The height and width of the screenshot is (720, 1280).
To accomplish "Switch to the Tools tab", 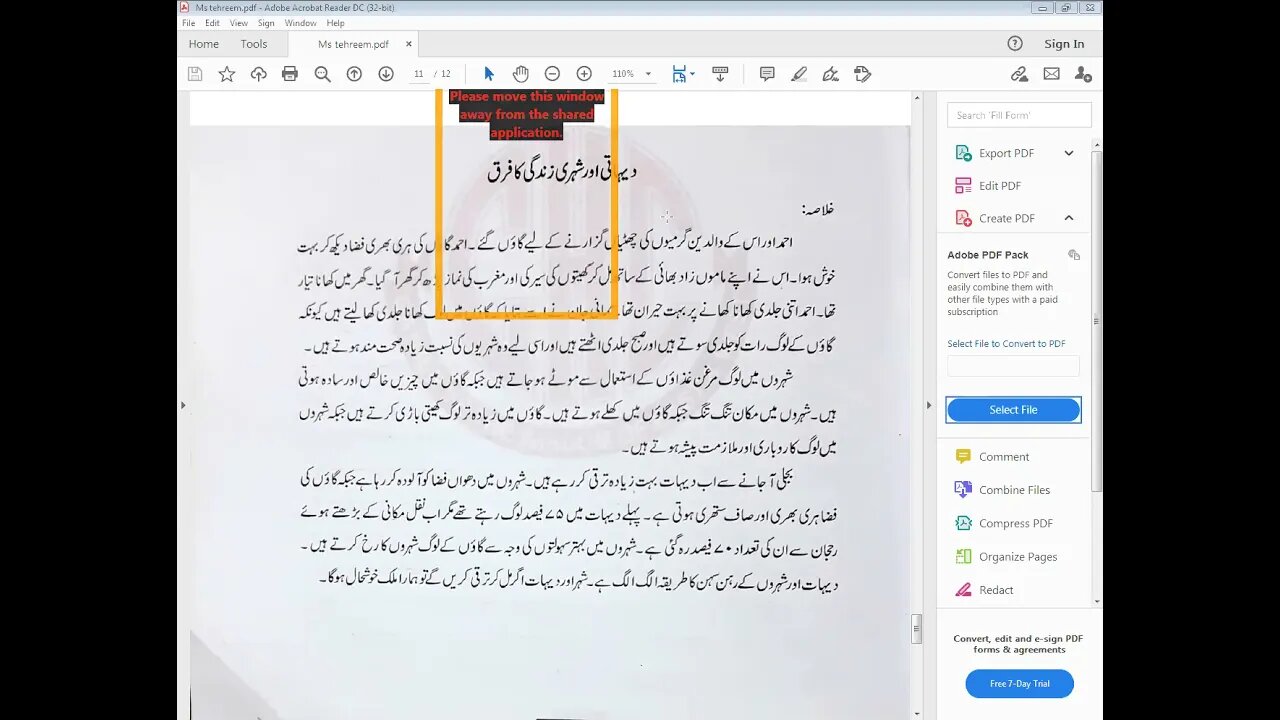I will (254, 44).
